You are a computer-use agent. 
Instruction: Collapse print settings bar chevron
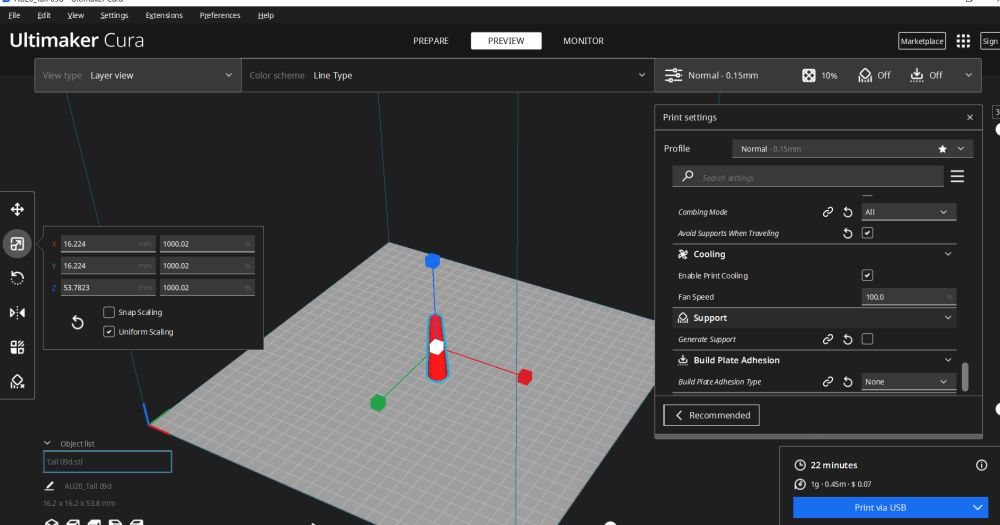(968, 75)
